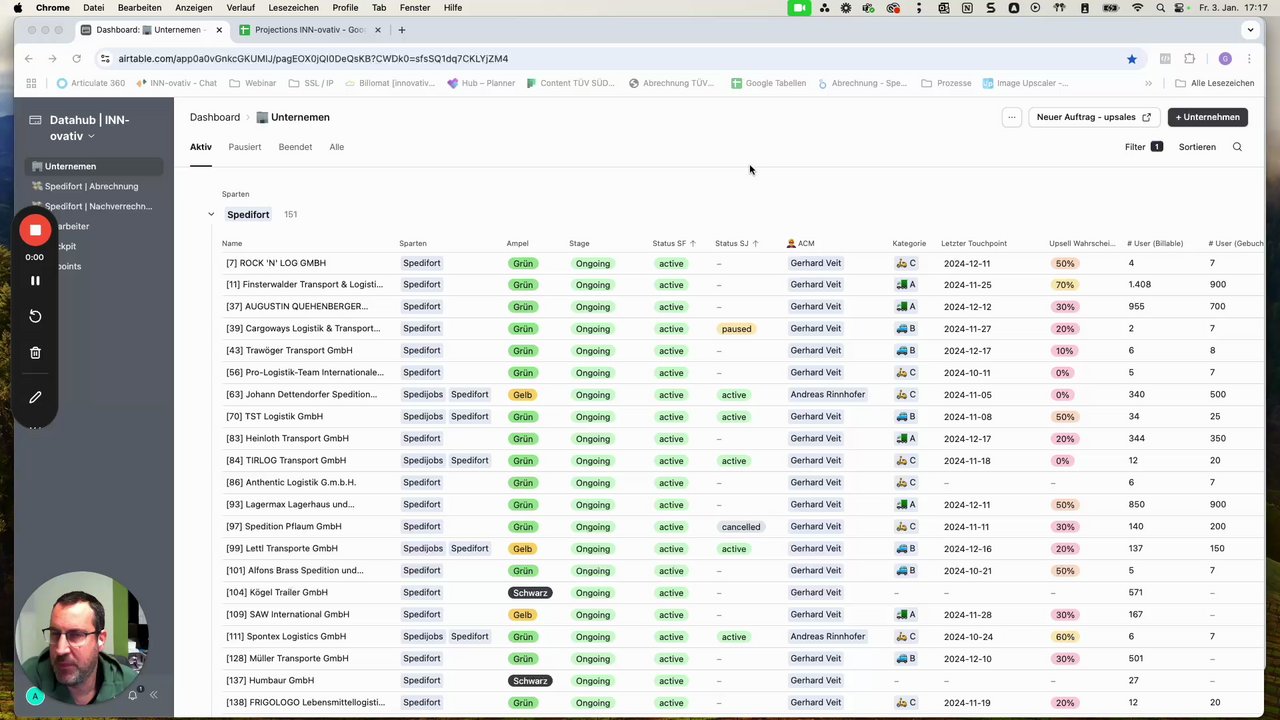Select the pen drawing tool in overlay
Image resolution: width=1280 pixels, height=720 pixels.
pyautogui.click(x=35, y=397)
